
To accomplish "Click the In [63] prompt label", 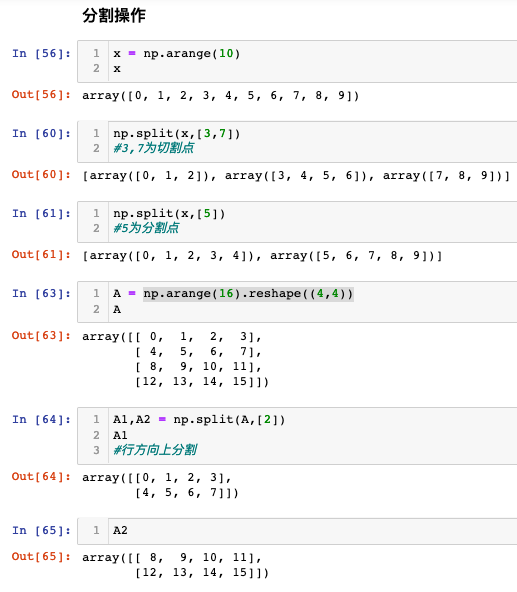I will tap(41, 293).
